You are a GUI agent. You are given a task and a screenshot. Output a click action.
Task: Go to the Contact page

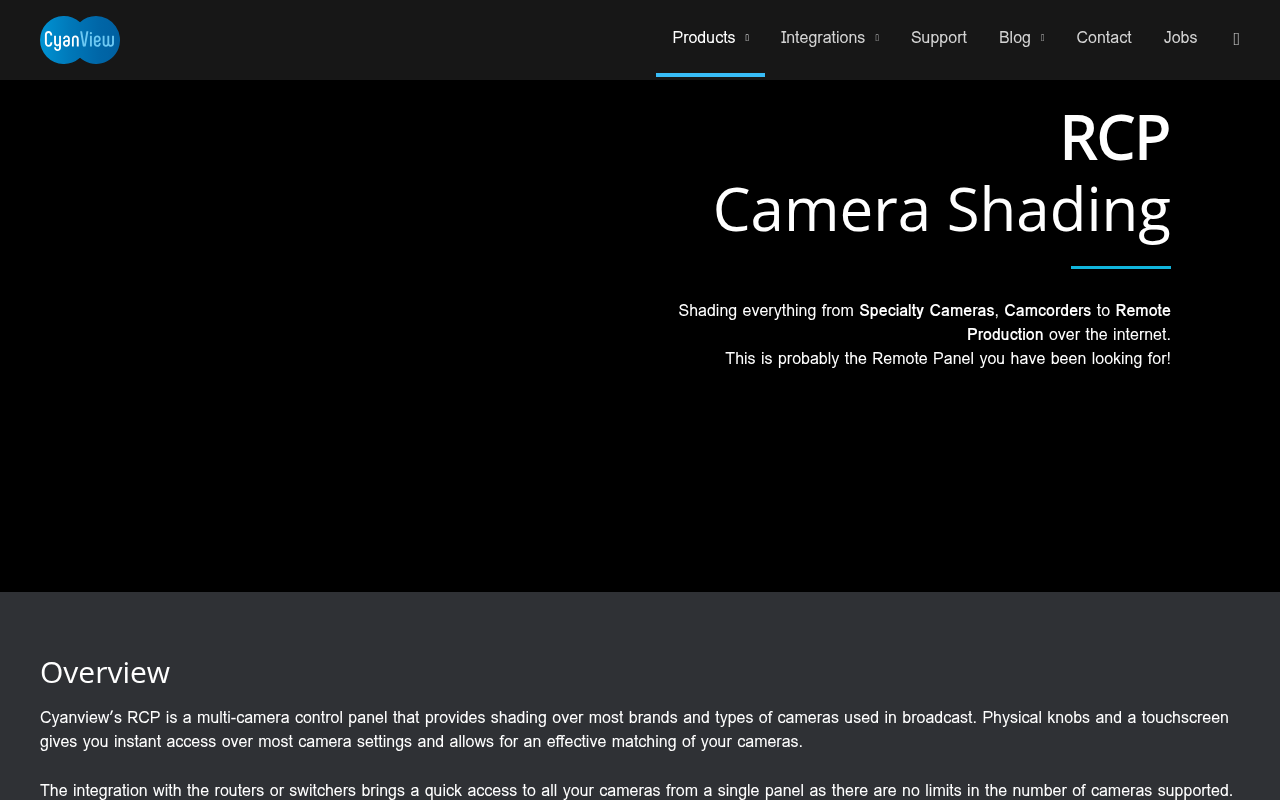coord(1104,38)
